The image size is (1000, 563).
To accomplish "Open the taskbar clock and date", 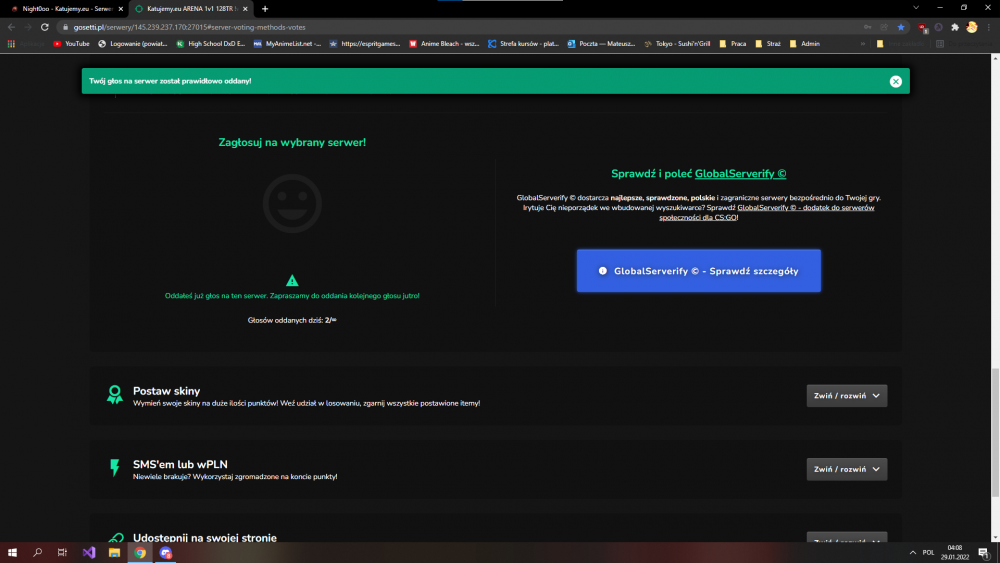I will [955, 553].
